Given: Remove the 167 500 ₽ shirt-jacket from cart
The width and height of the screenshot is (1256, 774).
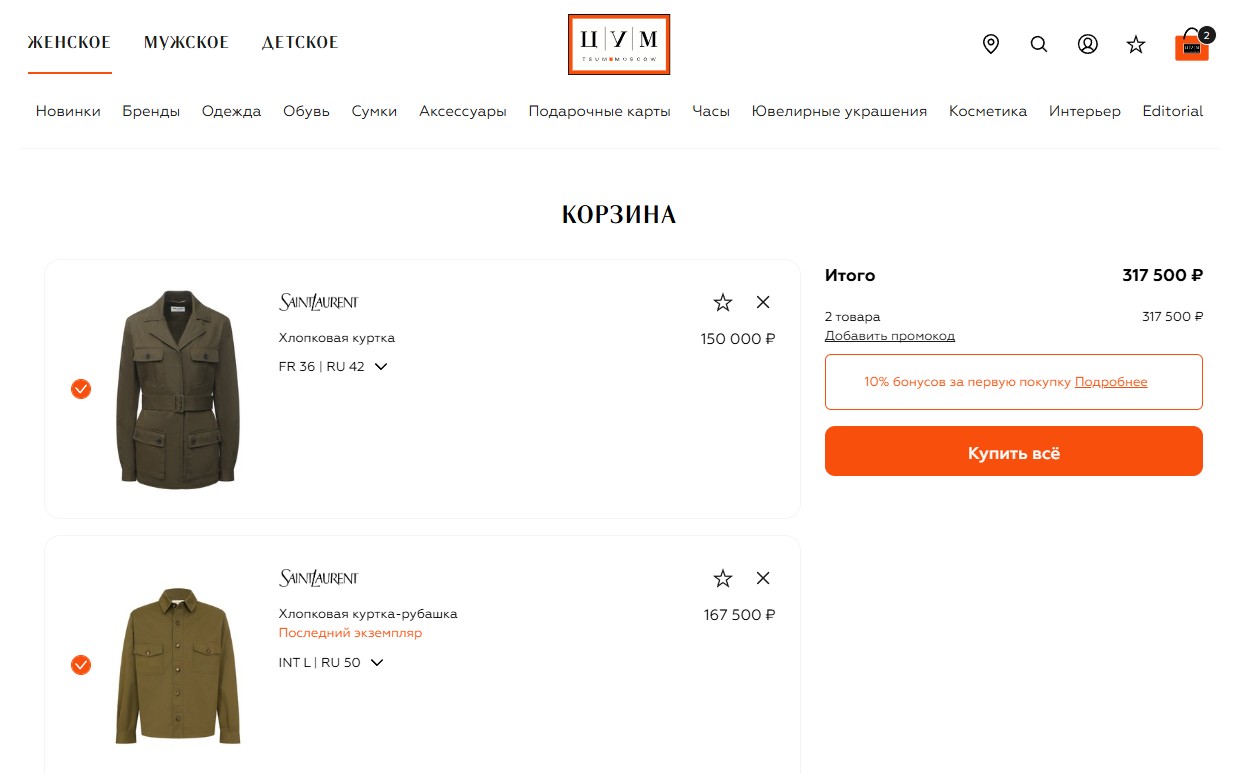Looking at the screenshot, I should coord(763,578).
